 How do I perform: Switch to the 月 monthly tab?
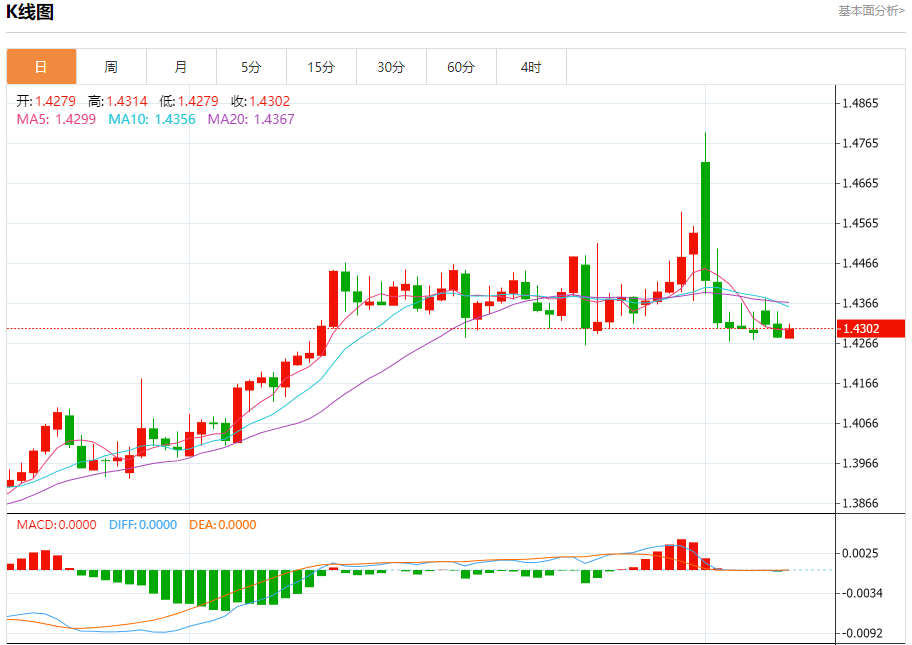point(181,67)
